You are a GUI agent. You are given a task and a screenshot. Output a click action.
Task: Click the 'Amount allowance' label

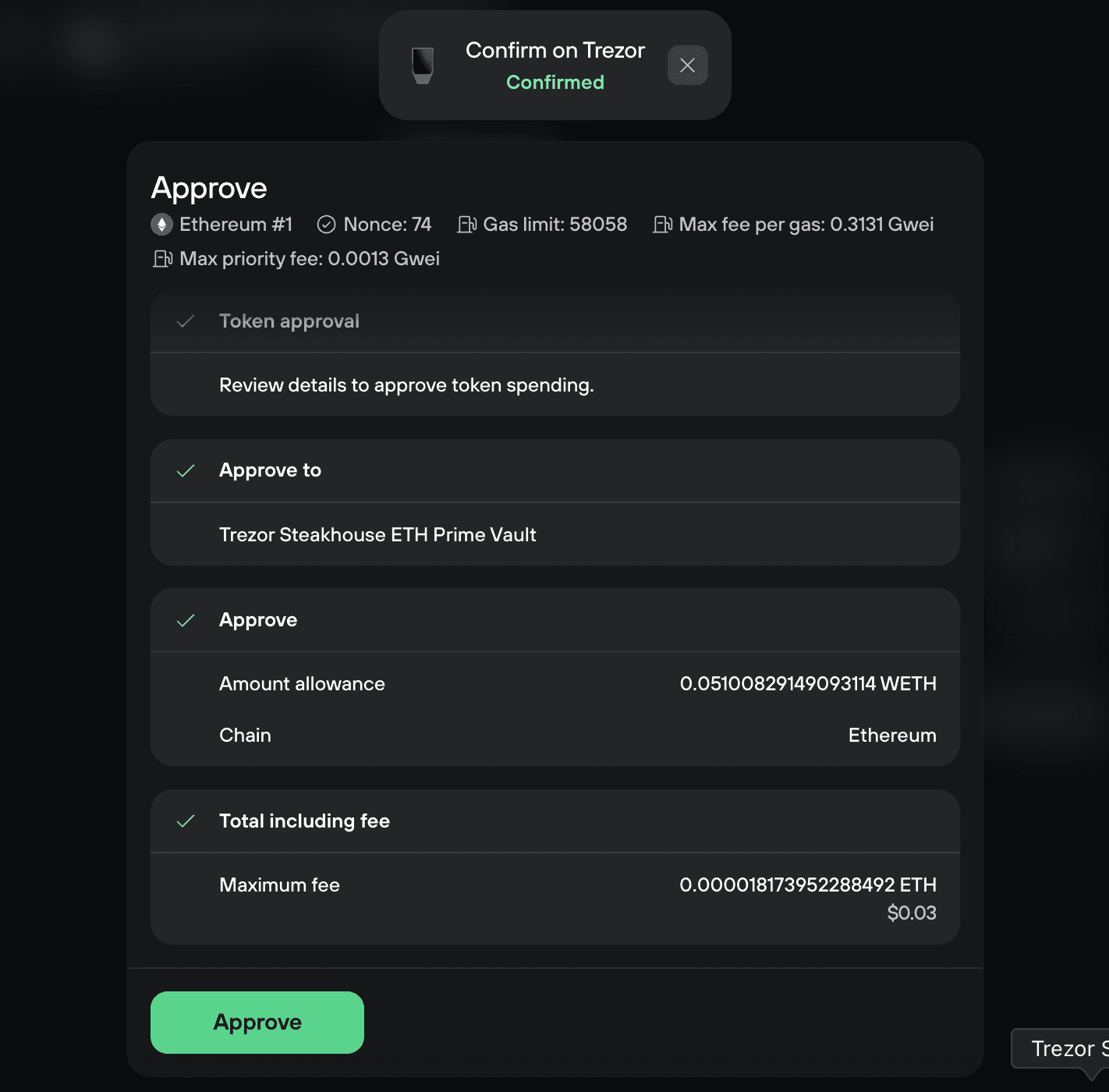(302, 684)
